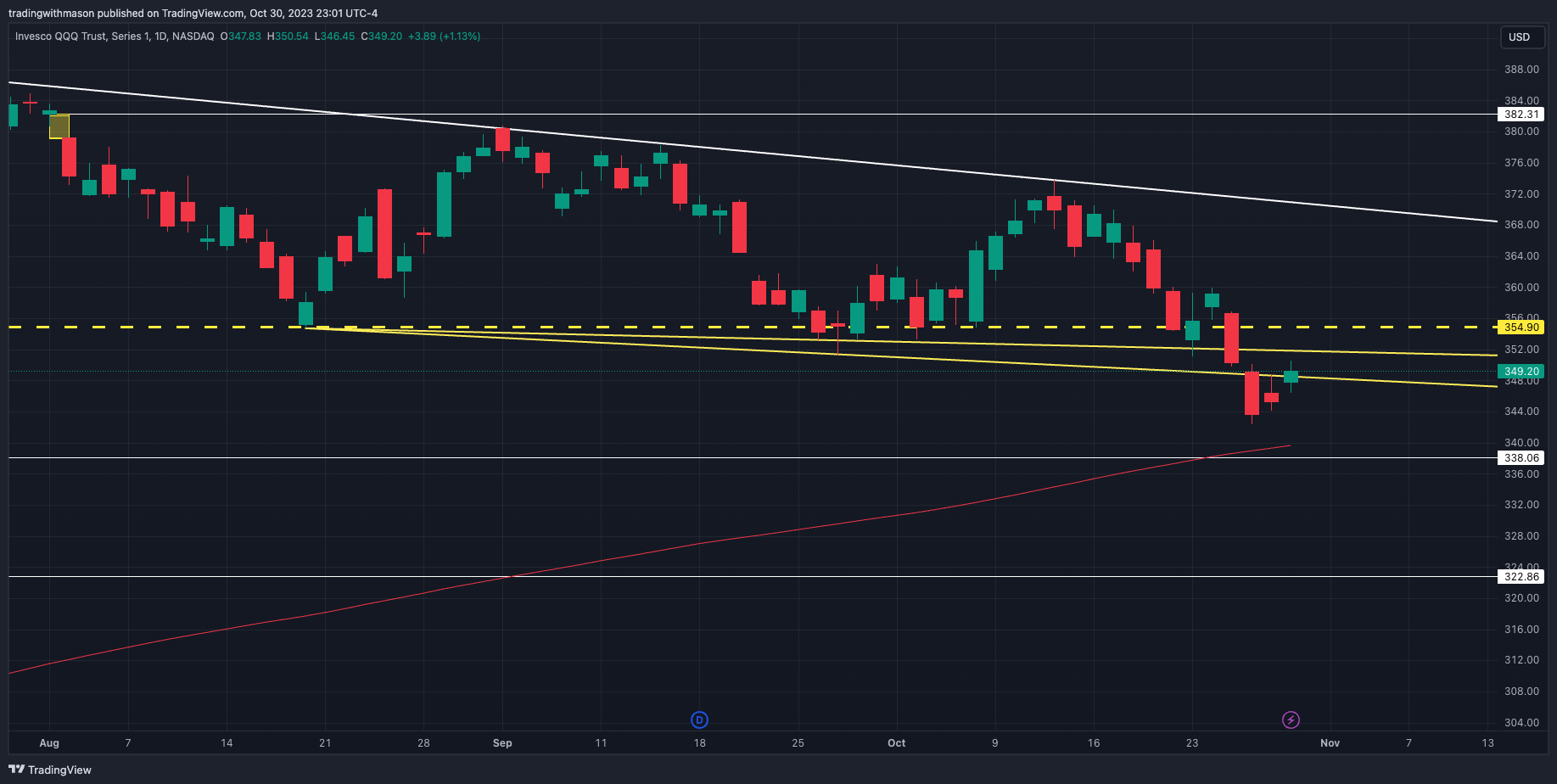The width and height of the screenshot is (1557, 784).
Task: Click the closing price C349.20 value
Action: pyautogui.click(x=382, y=36)
